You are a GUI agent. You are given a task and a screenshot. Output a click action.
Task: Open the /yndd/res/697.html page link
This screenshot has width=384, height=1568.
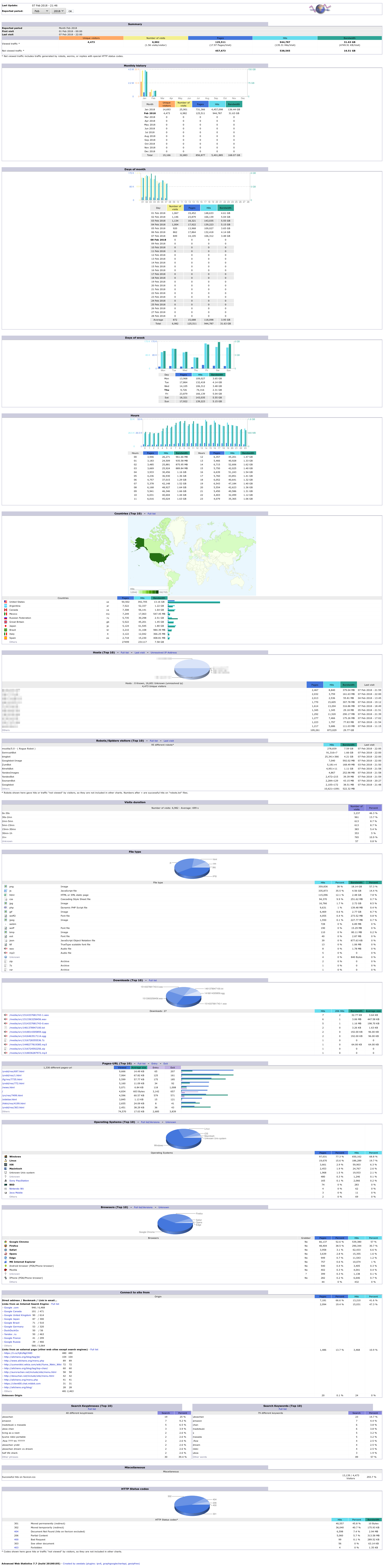pos(13,1071)
